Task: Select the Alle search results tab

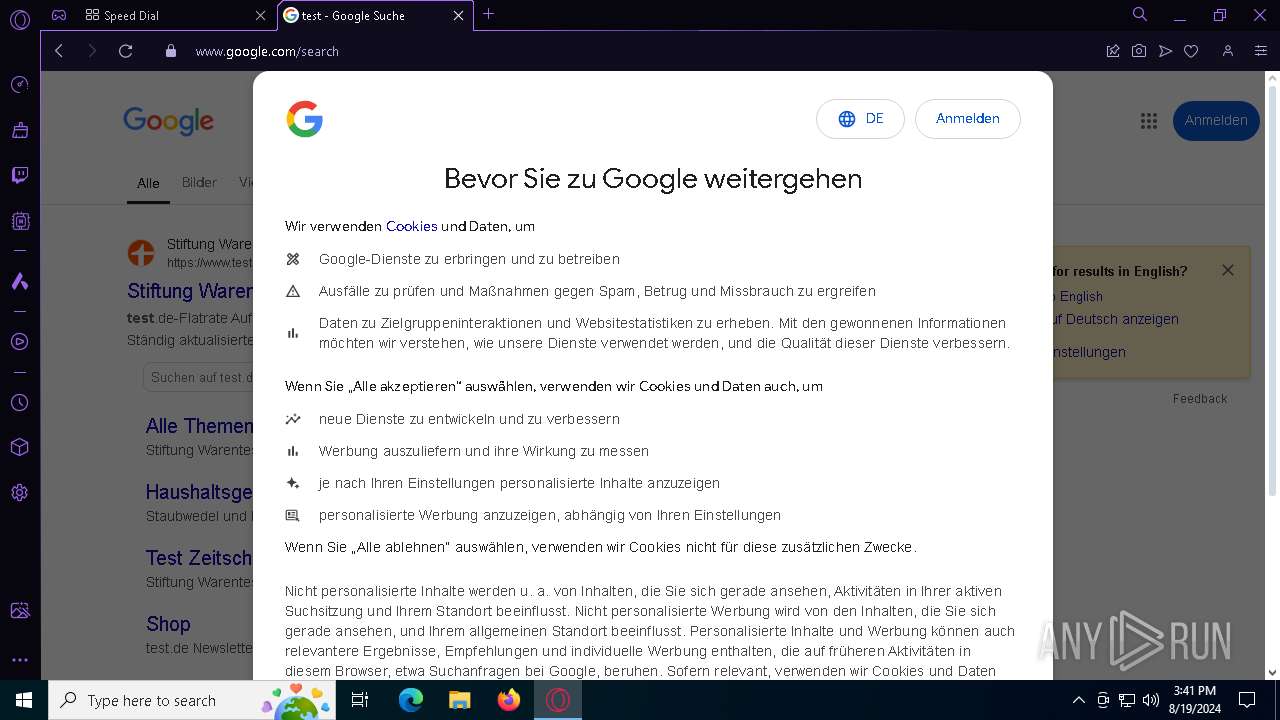Action: tap(148, 183)
